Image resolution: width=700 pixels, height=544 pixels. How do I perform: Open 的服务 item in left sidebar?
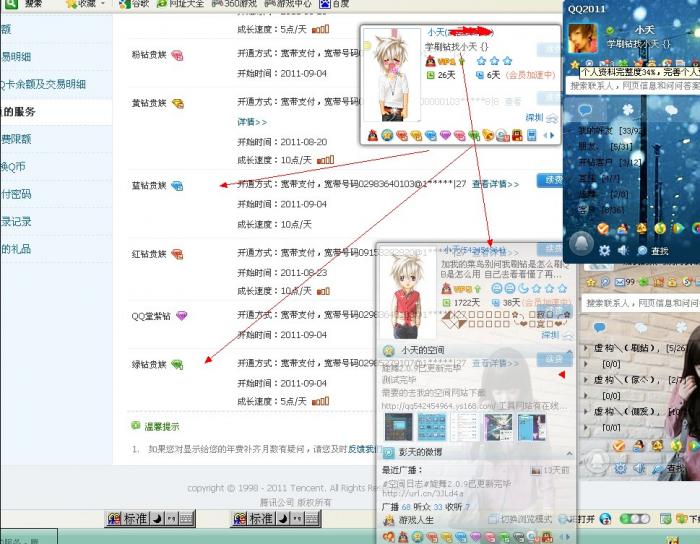(18, 112)
